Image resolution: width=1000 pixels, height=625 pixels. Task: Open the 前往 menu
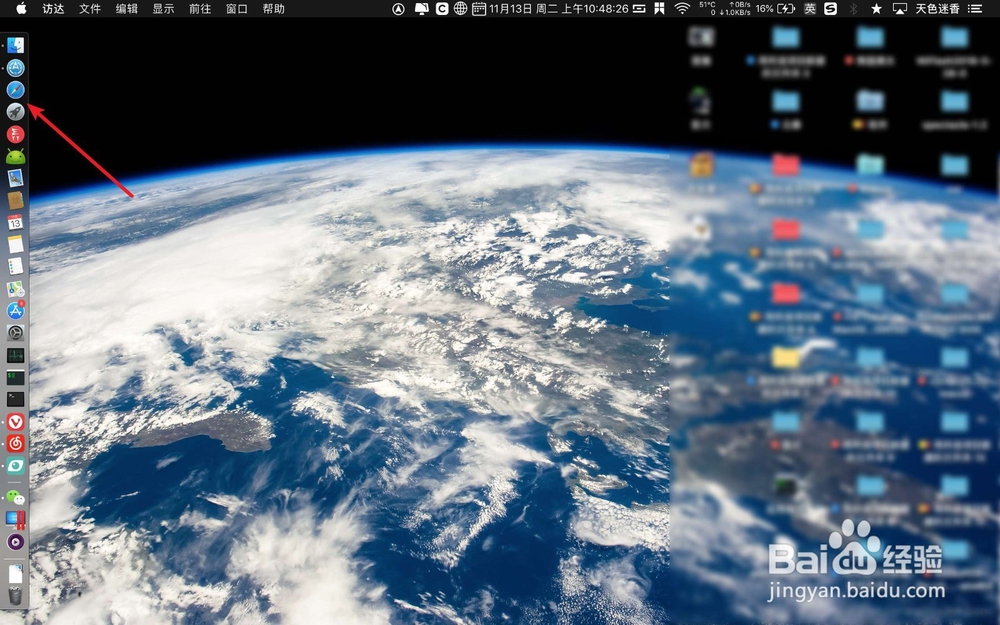(x=200, y=9)
